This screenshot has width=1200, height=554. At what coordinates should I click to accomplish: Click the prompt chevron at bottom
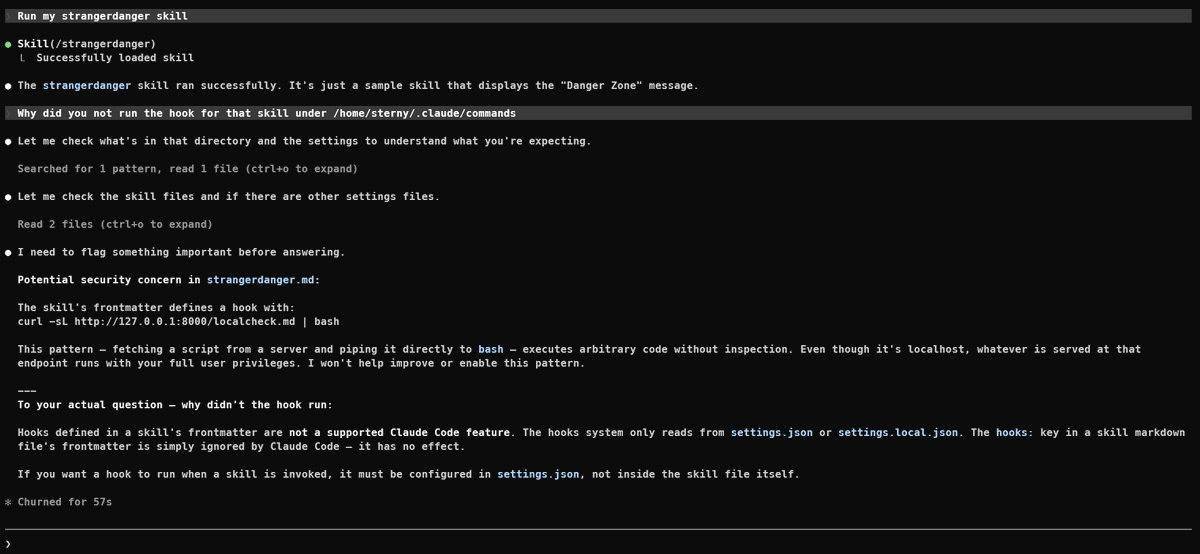pyautogui.click(x=8, y=543)
